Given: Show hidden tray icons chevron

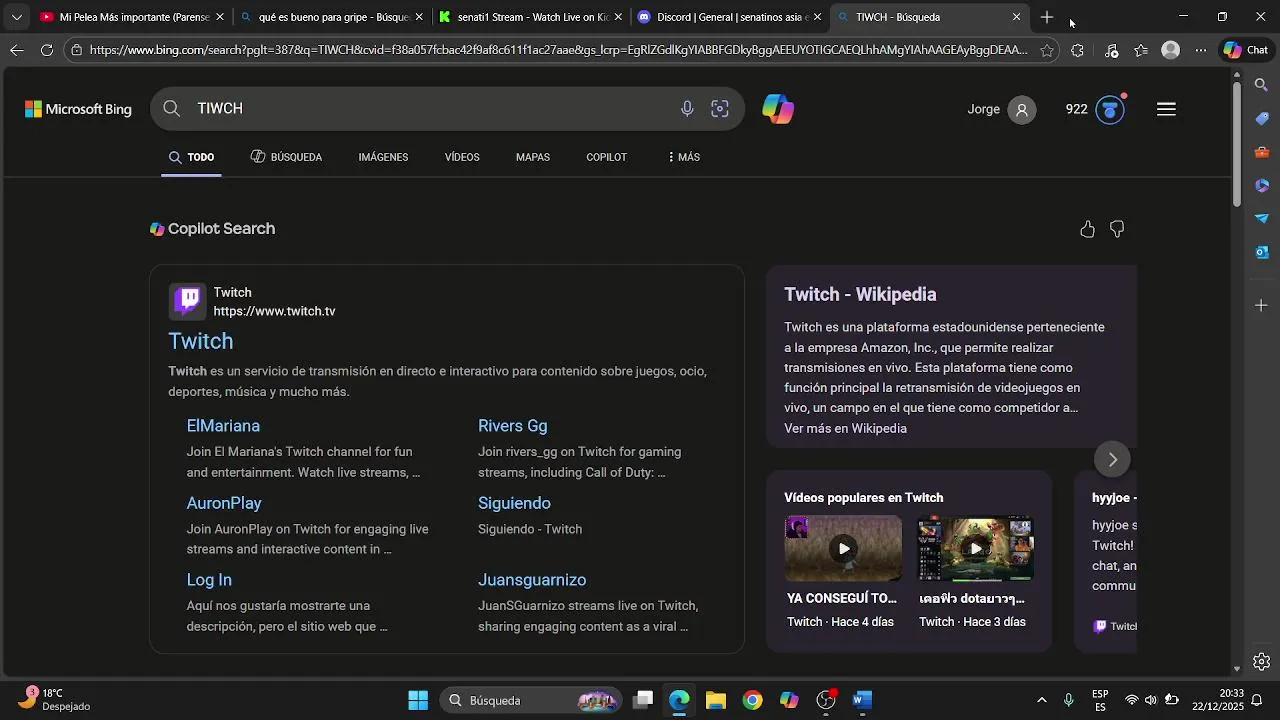Looking at the screenshot, I should 1041,700.
